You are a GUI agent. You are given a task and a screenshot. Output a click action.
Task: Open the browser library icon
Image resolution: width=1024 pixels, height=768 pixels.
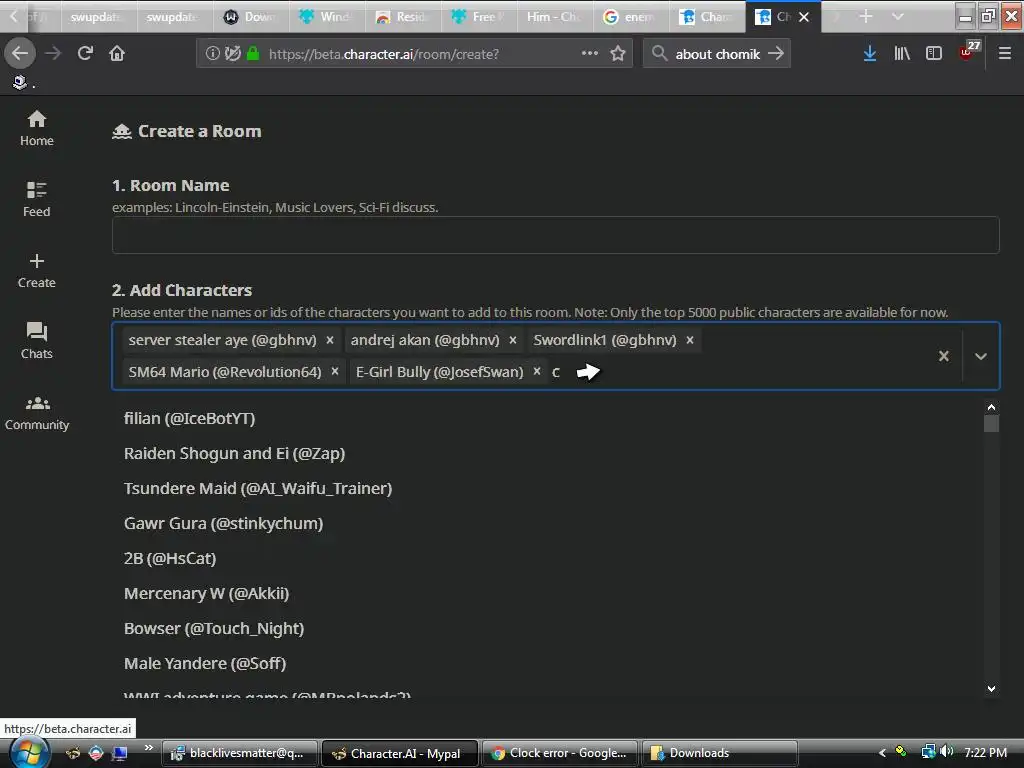click(x=902, y=54)
